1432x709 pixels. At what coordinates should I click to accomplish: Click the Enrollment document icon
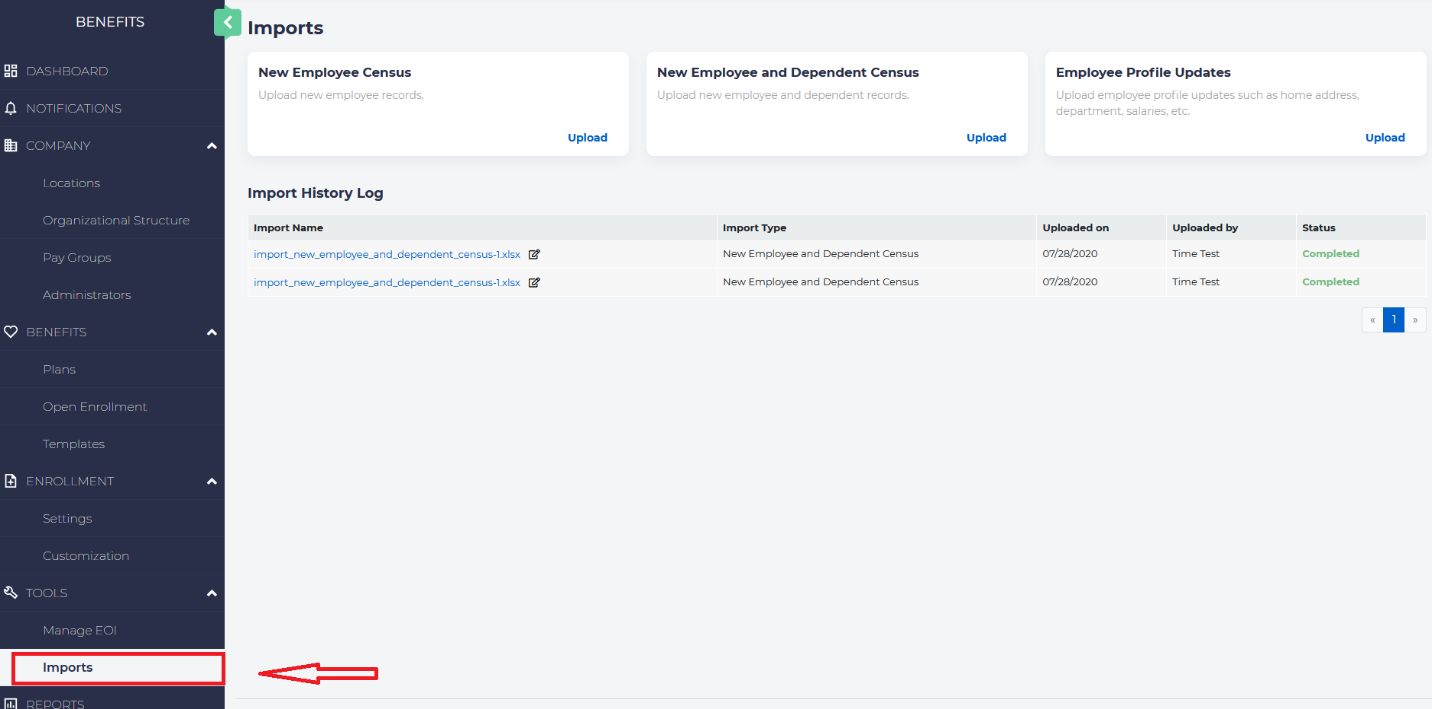coord(11,481)
